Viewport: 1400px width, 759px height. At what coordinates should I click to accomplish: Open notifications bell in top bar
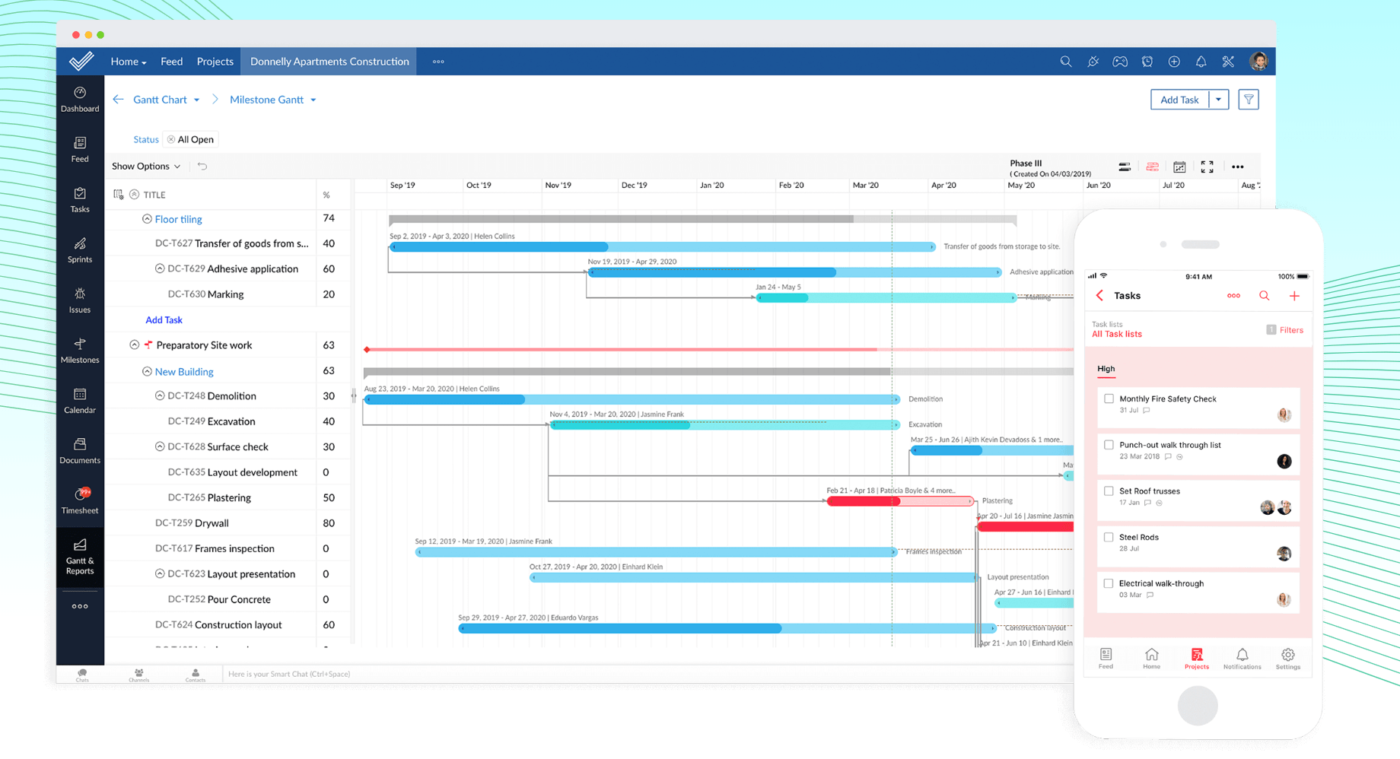pos(1201,62)
